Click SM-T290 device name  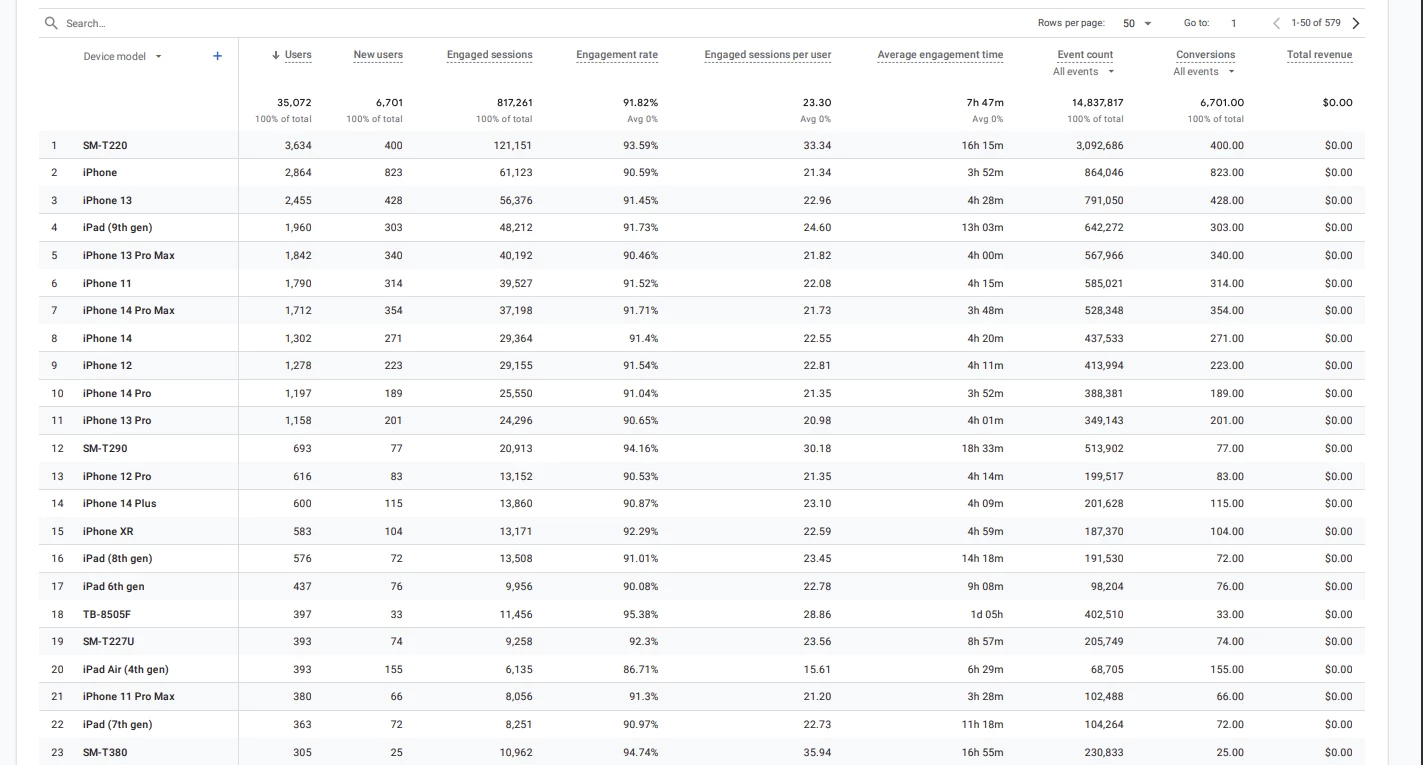tap(105, 449)
